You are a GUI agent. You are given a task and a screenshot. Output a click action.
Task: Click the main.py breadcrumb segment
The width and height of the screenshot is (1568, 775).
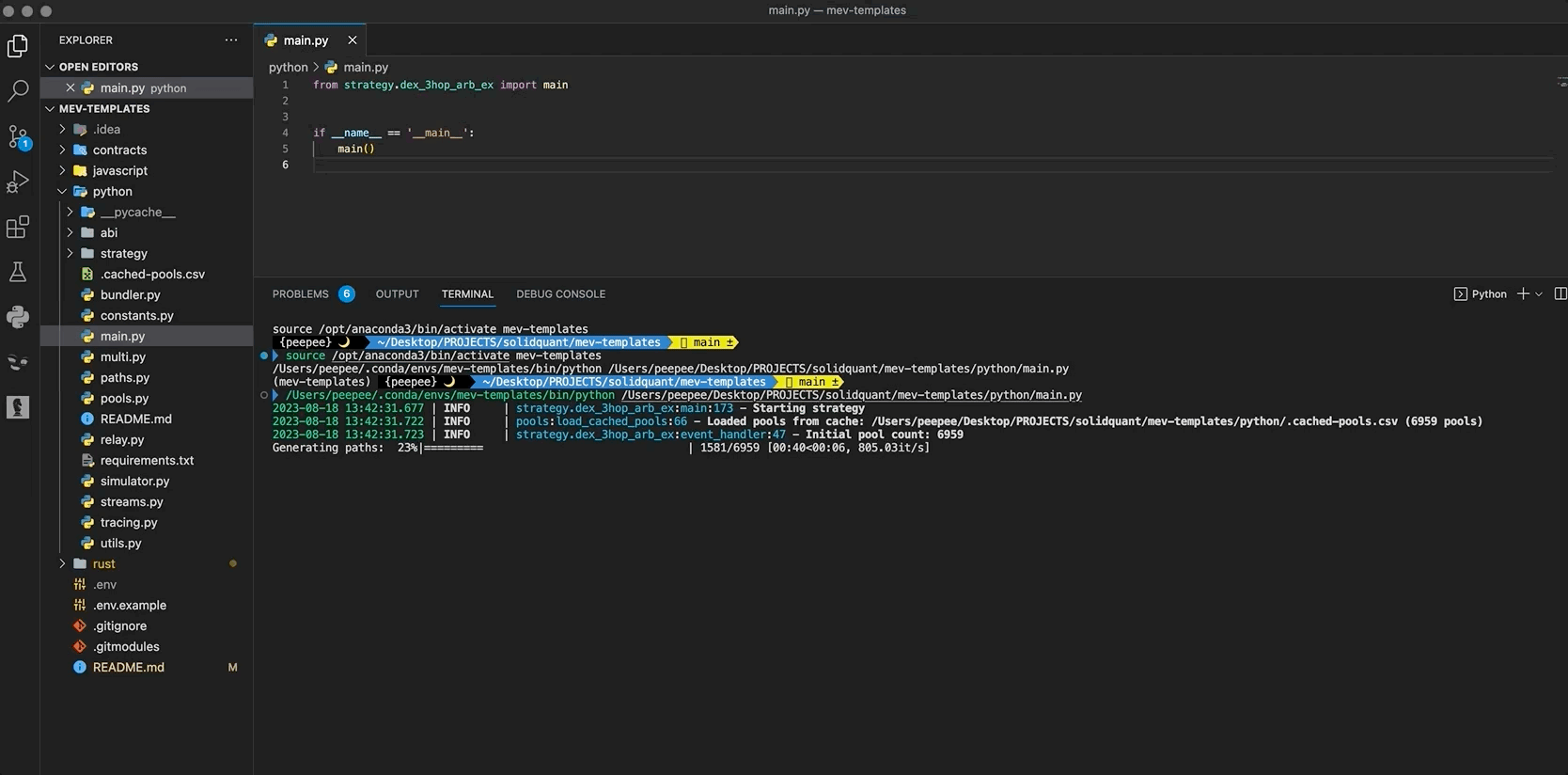point(357,68)
